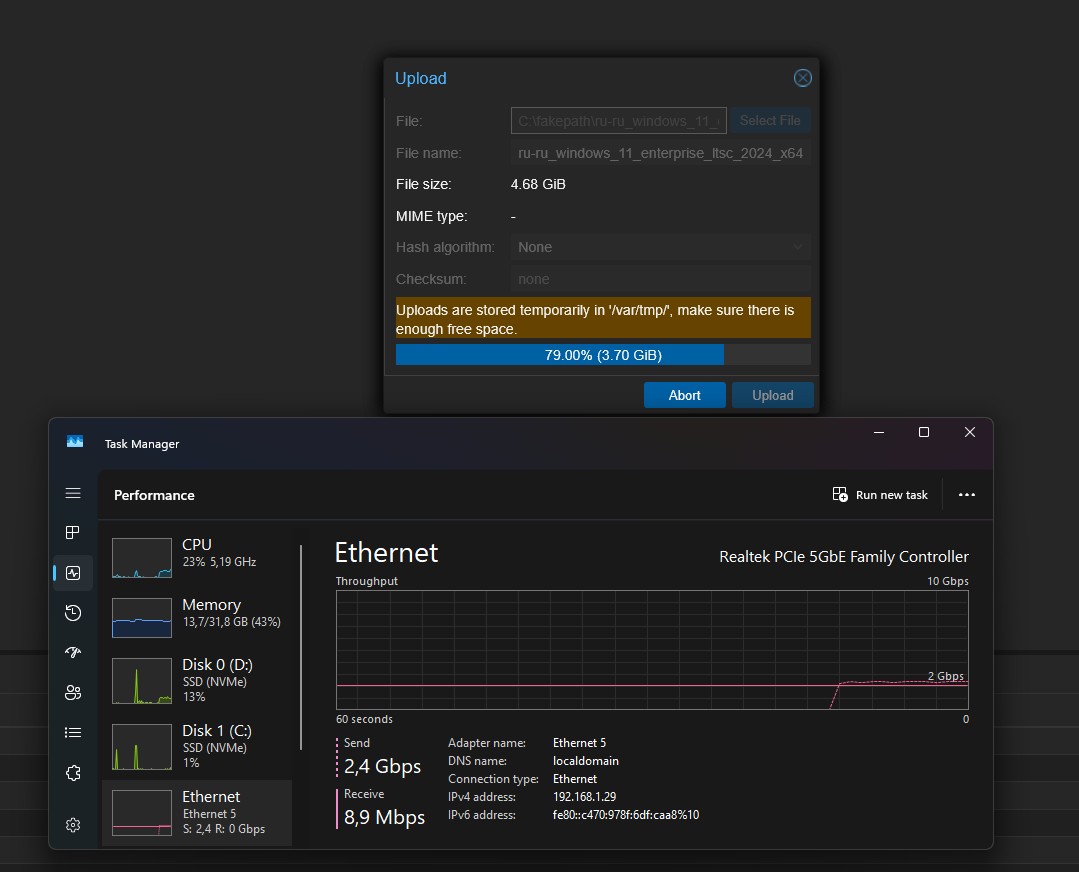This screenshot has width=1079, height=872.
Task: Open Details list icon in Task Manager sidebar
Action: pos(73,732)
